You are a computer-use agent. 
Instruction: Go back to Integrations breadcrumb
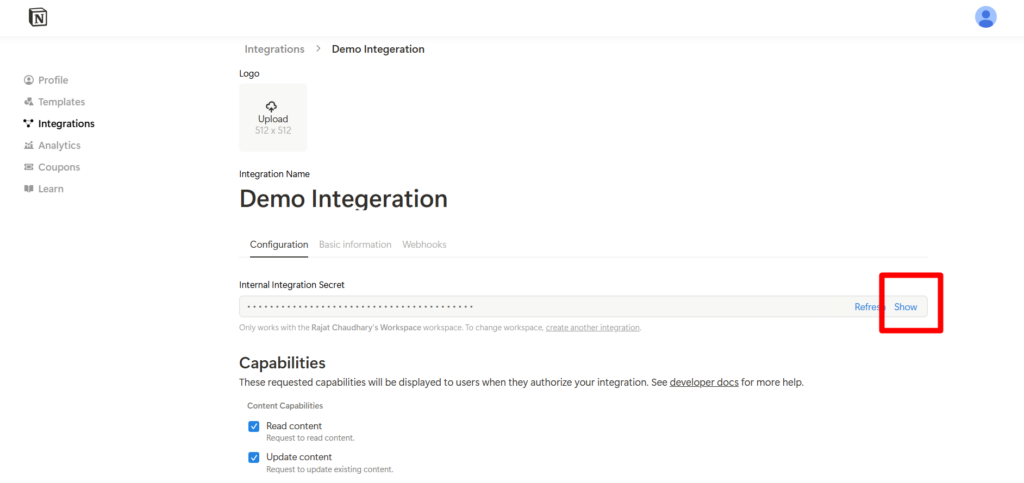tap(274, 49)
